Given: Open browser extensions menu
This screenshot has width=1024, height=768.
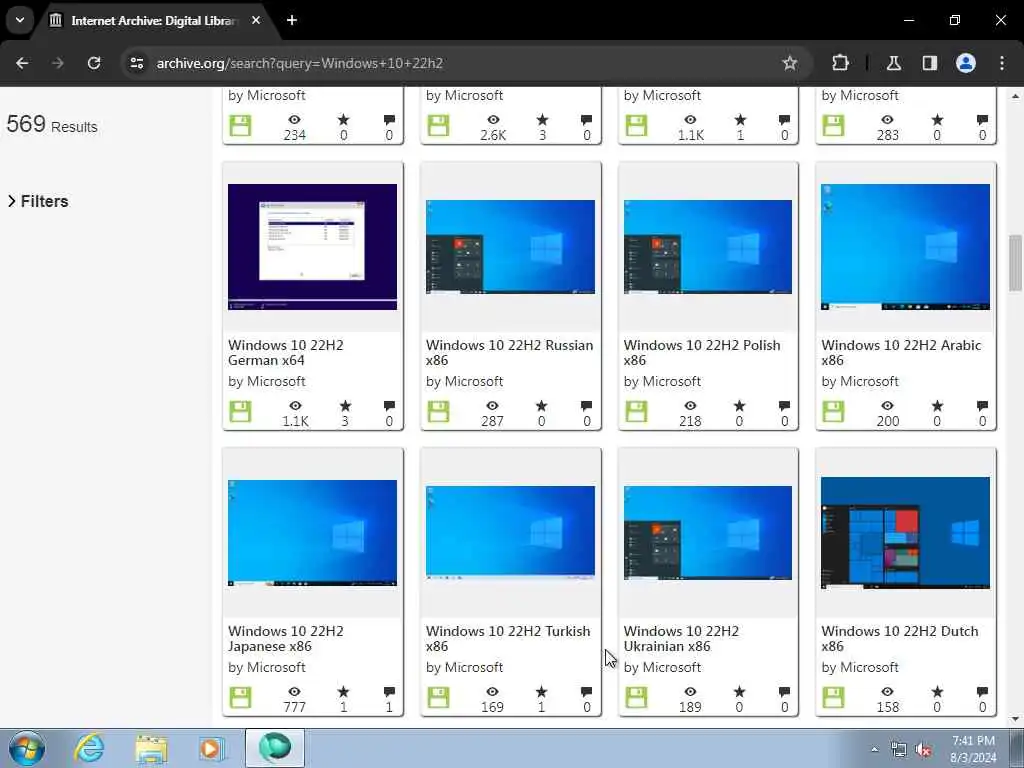Looking at the screenshot, I should [x=840, y=63].
